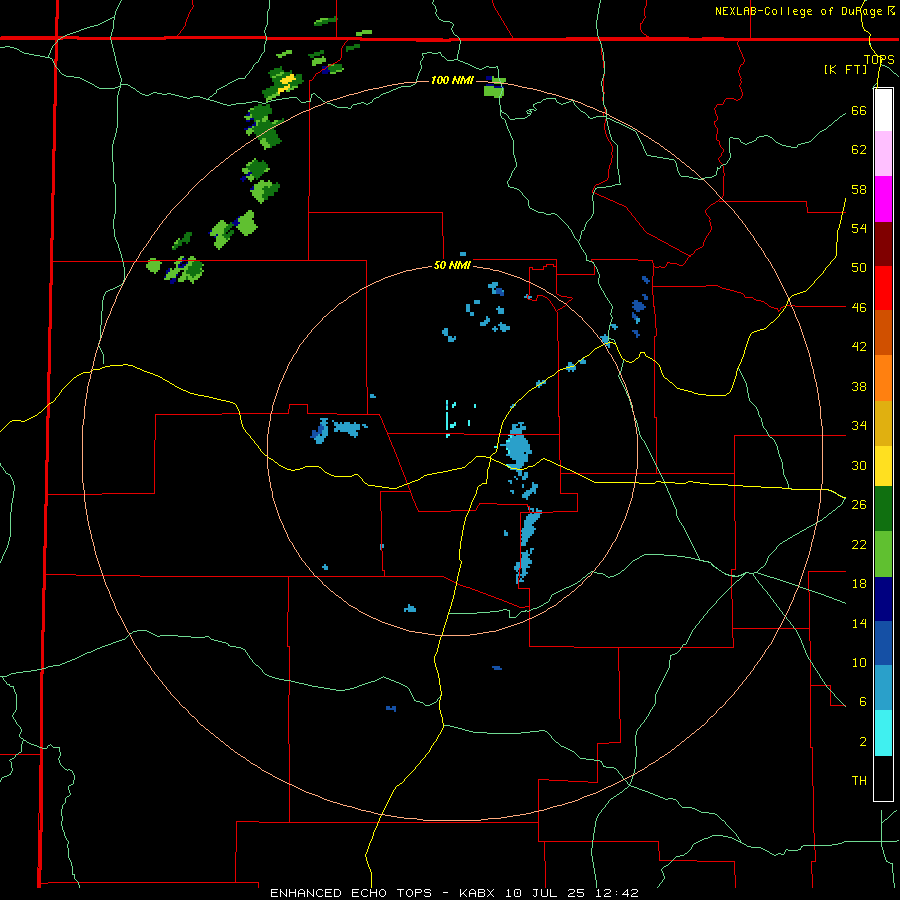Select the cyan legend color block
The height and width of the screenshot is (900, 900).
[x=883, y=733]
